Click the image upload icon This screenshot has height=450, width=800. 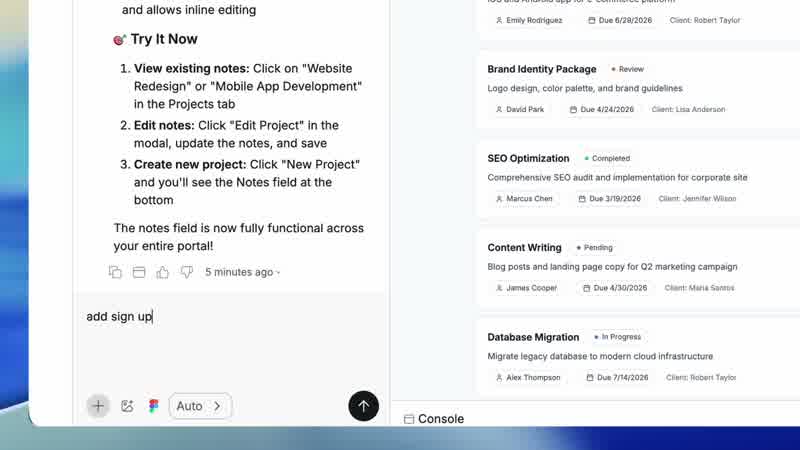127,406
